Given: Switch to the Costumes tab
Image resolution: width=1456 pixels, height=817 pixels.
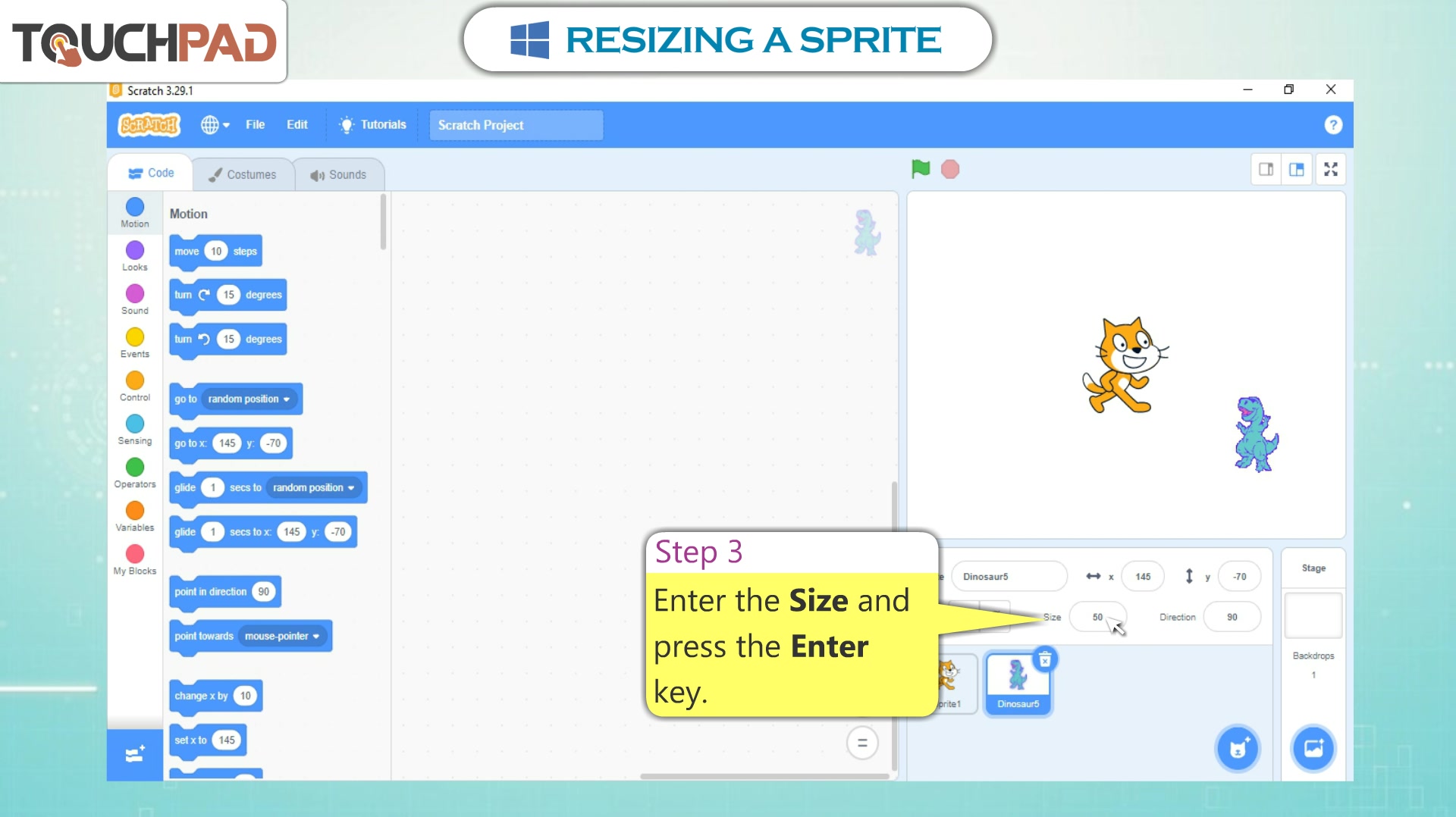Looking at the screenshot, I should (243, 174).
